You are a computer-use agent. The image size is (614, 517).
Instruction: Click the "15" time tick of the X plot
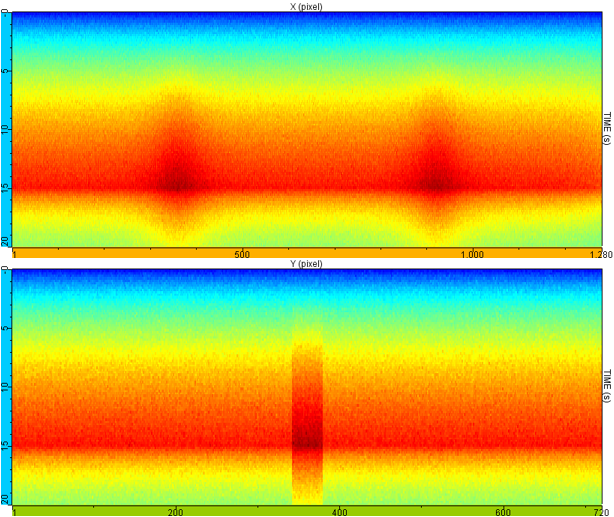(5, 187)
